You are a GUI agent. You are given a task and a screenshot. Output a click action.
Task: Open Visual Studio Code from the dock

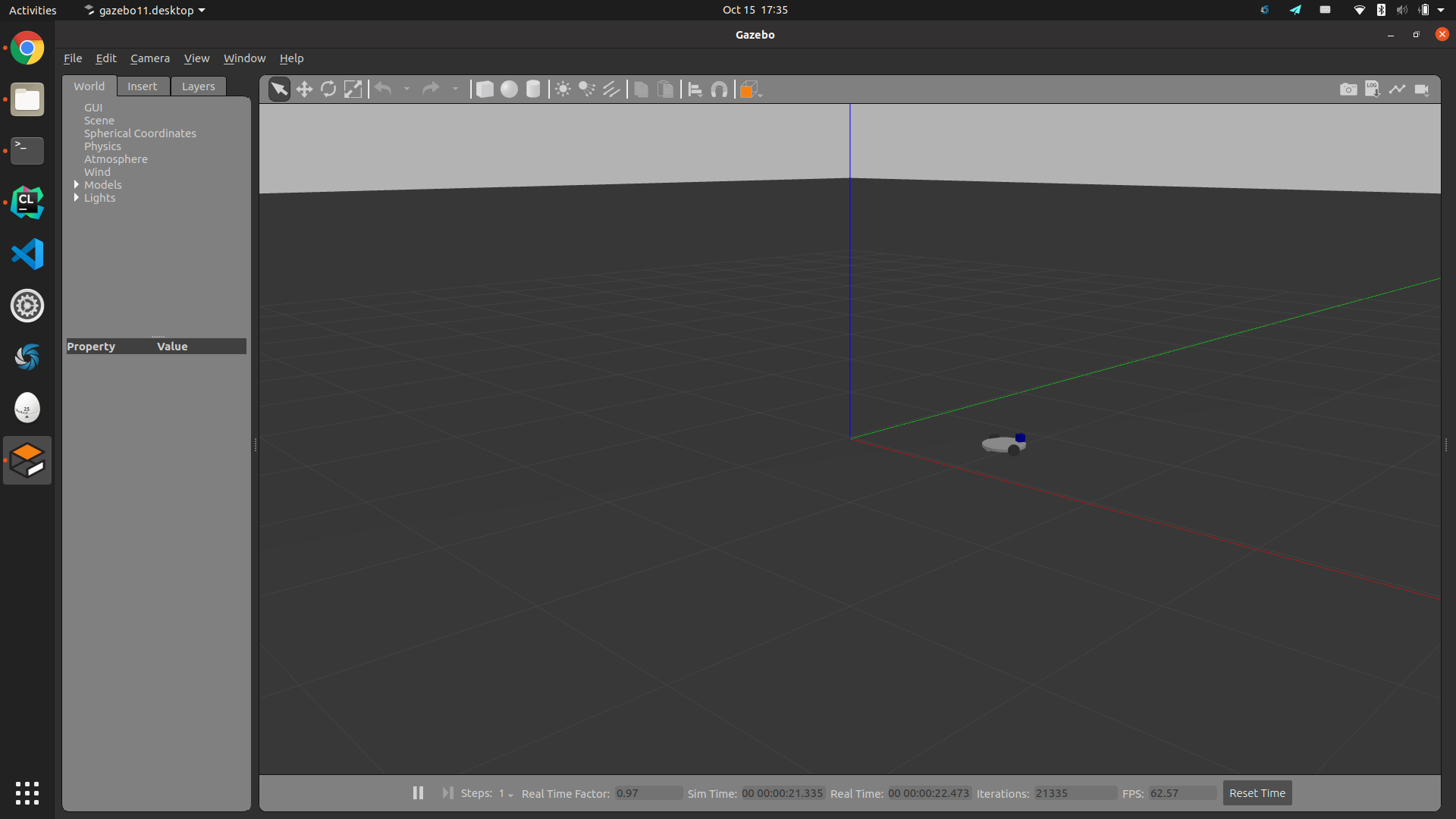(27, 254)
